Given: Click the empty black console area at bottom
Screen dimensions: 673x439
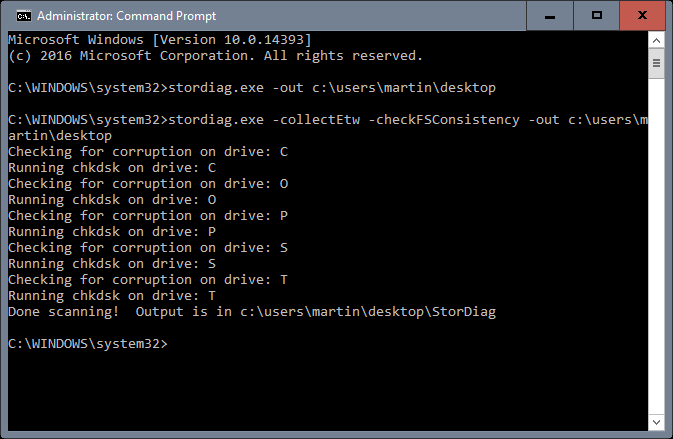Looking at the screenshot, I should point(326,393).
